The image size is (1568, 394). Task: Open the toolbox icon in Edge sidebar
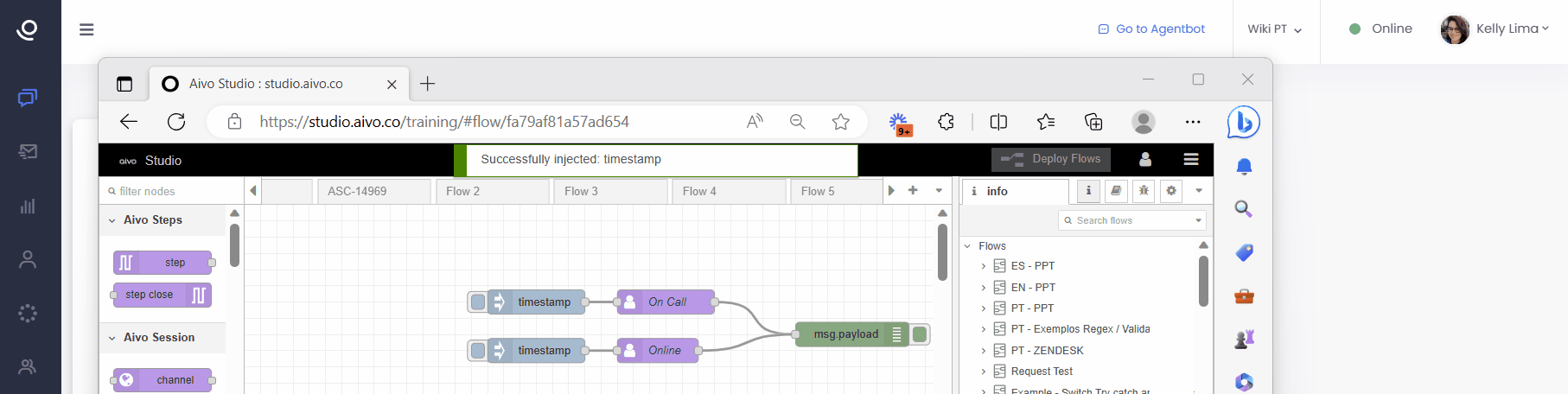[1244, 296]
